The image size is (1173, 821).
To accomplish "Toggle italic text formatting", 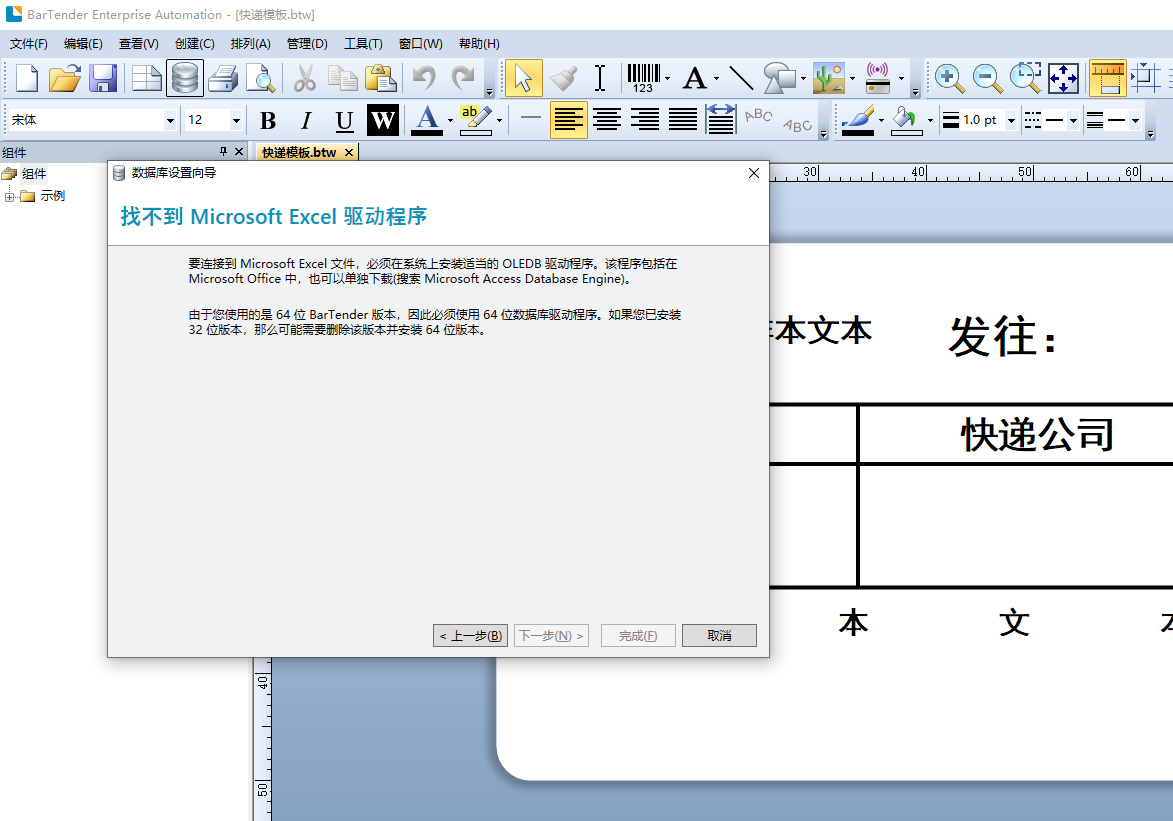I will coord(306,120).
